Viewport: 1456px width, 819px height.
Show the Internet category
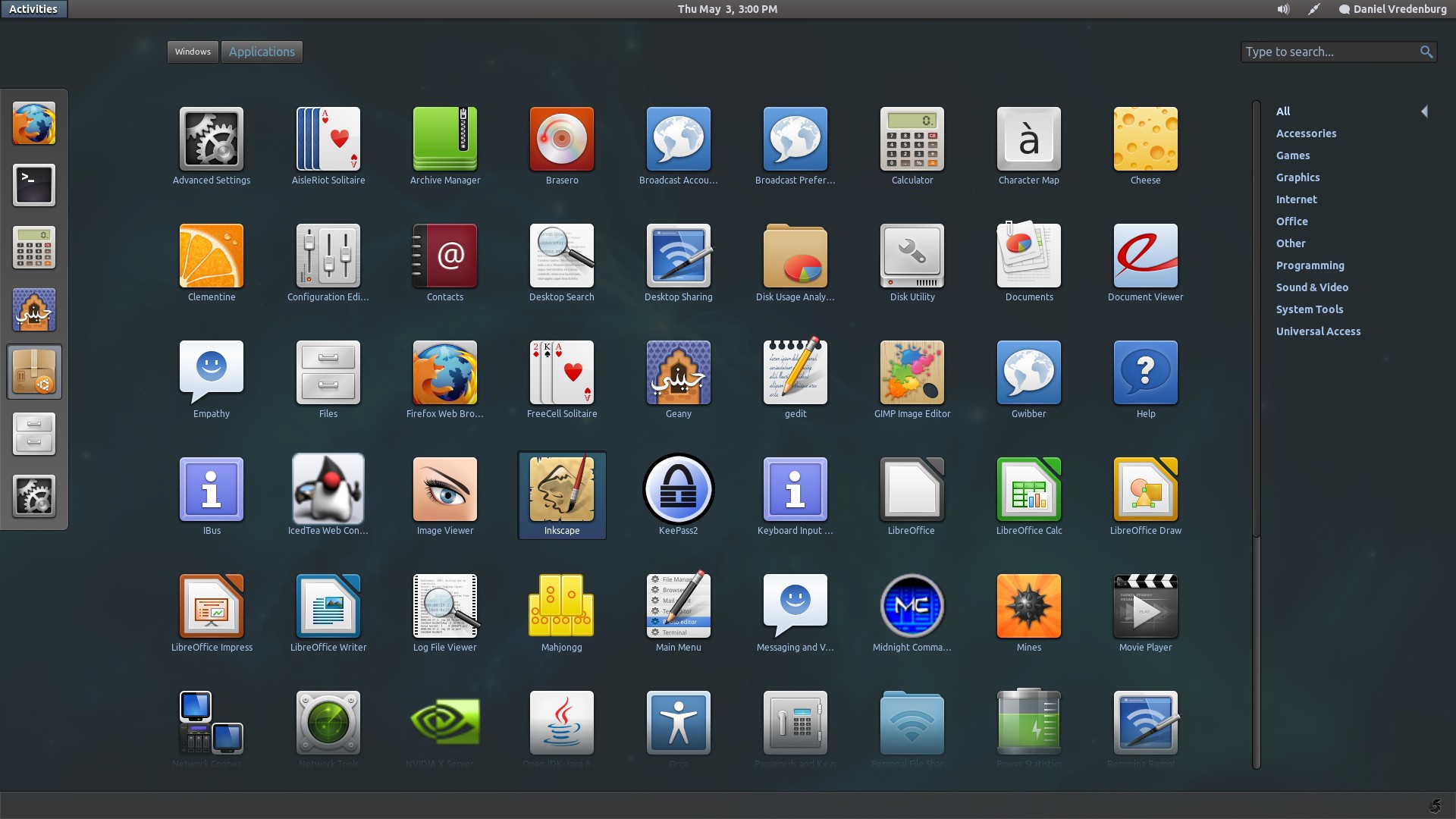coord(1296,199)
